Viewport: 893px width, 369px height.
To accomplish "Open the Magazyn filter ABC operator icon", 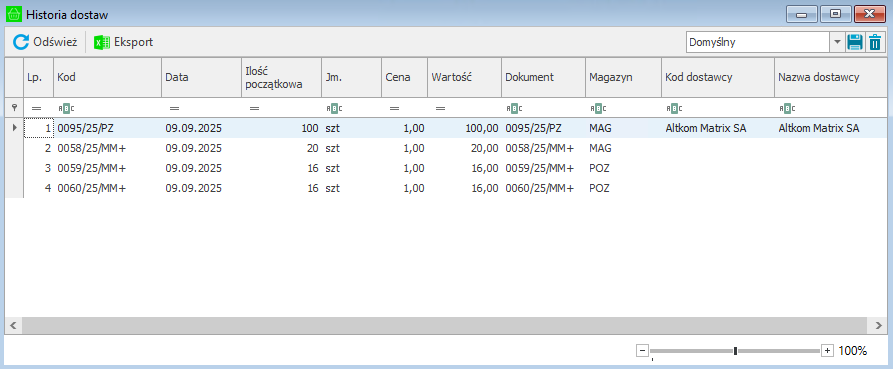I will click(x=598, y=108).
